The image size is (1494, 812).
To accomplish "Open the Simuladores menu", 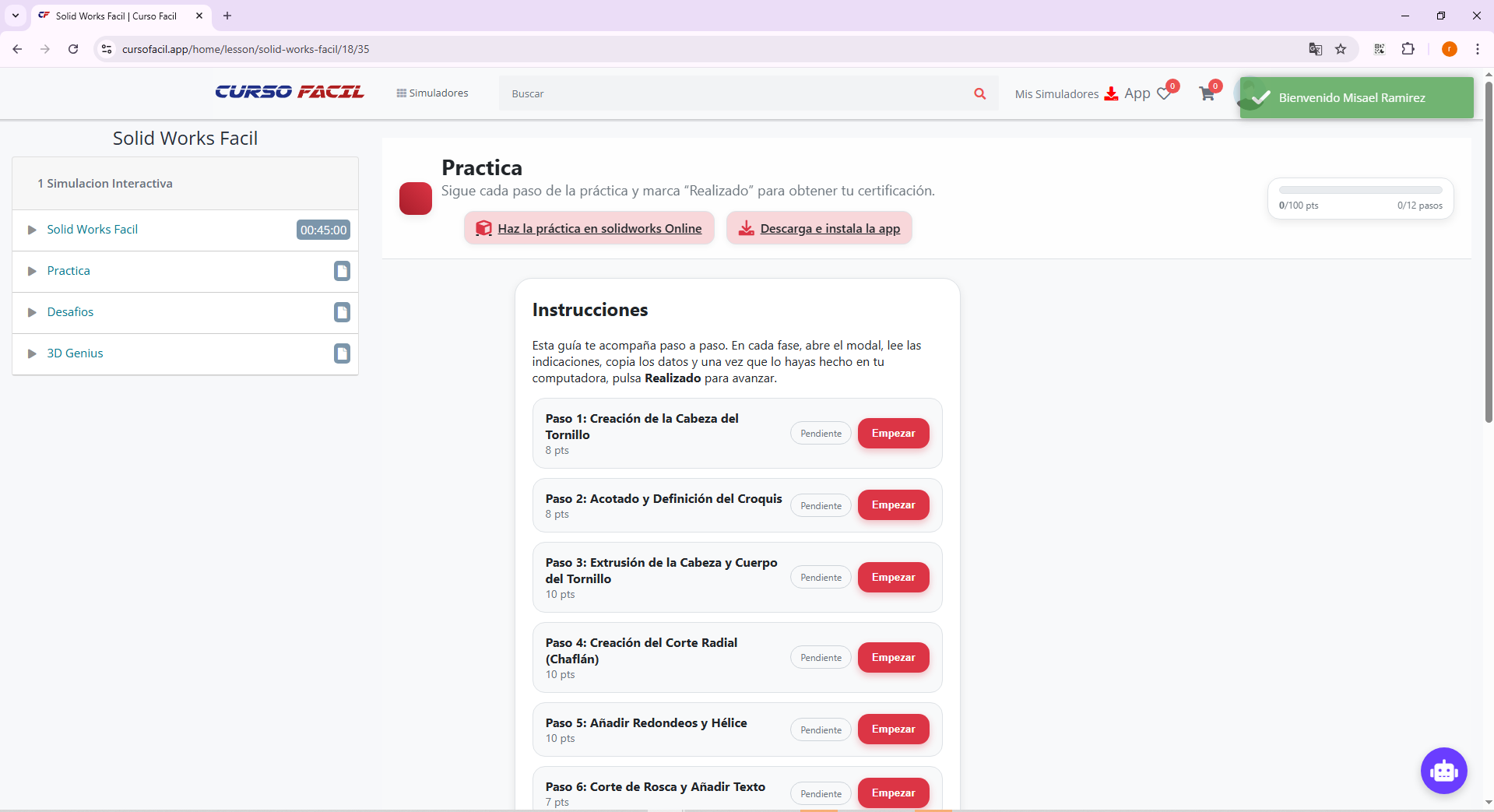I will tap(432, 93).
